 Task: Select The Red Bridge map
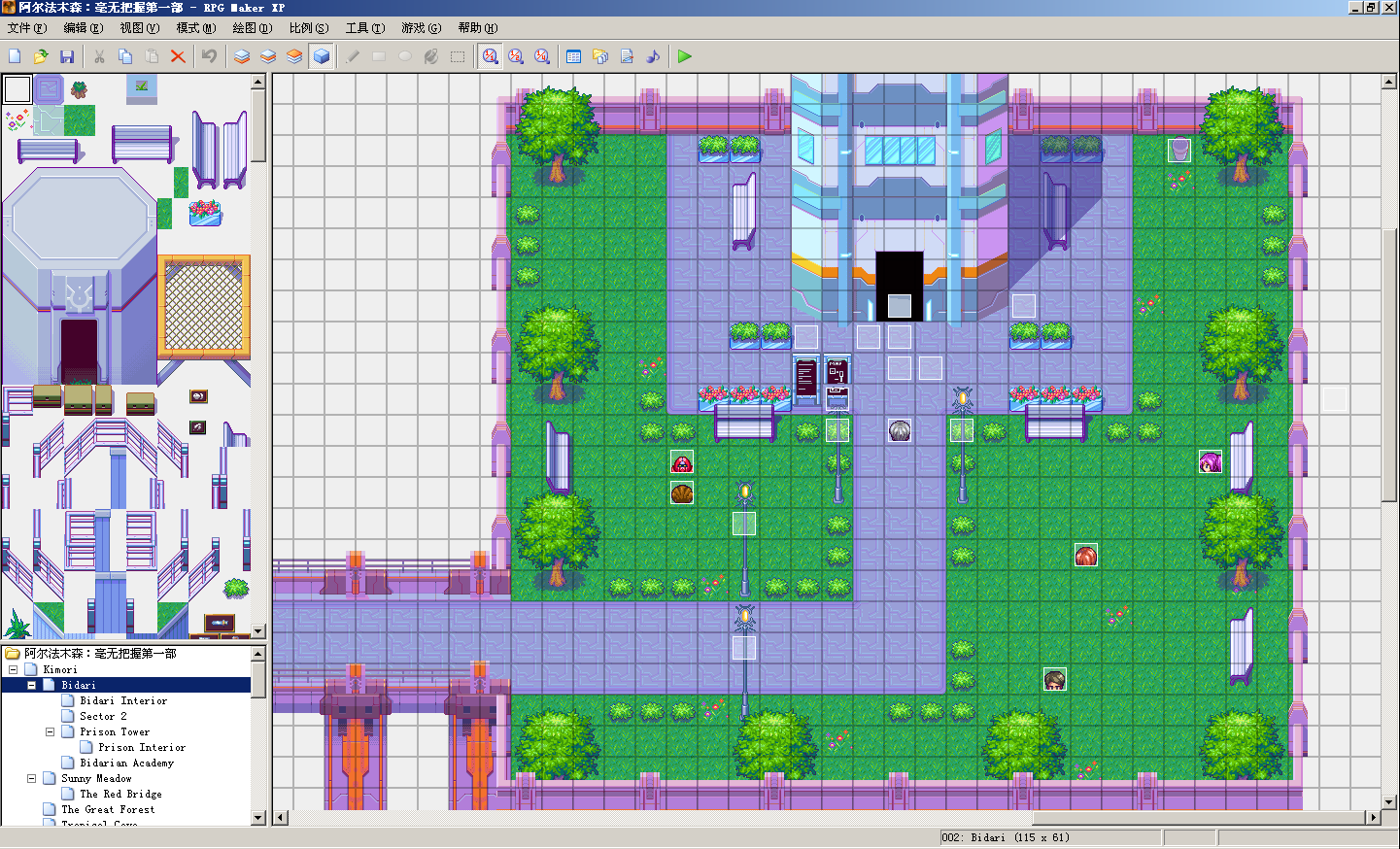click(x=120, y=794)
